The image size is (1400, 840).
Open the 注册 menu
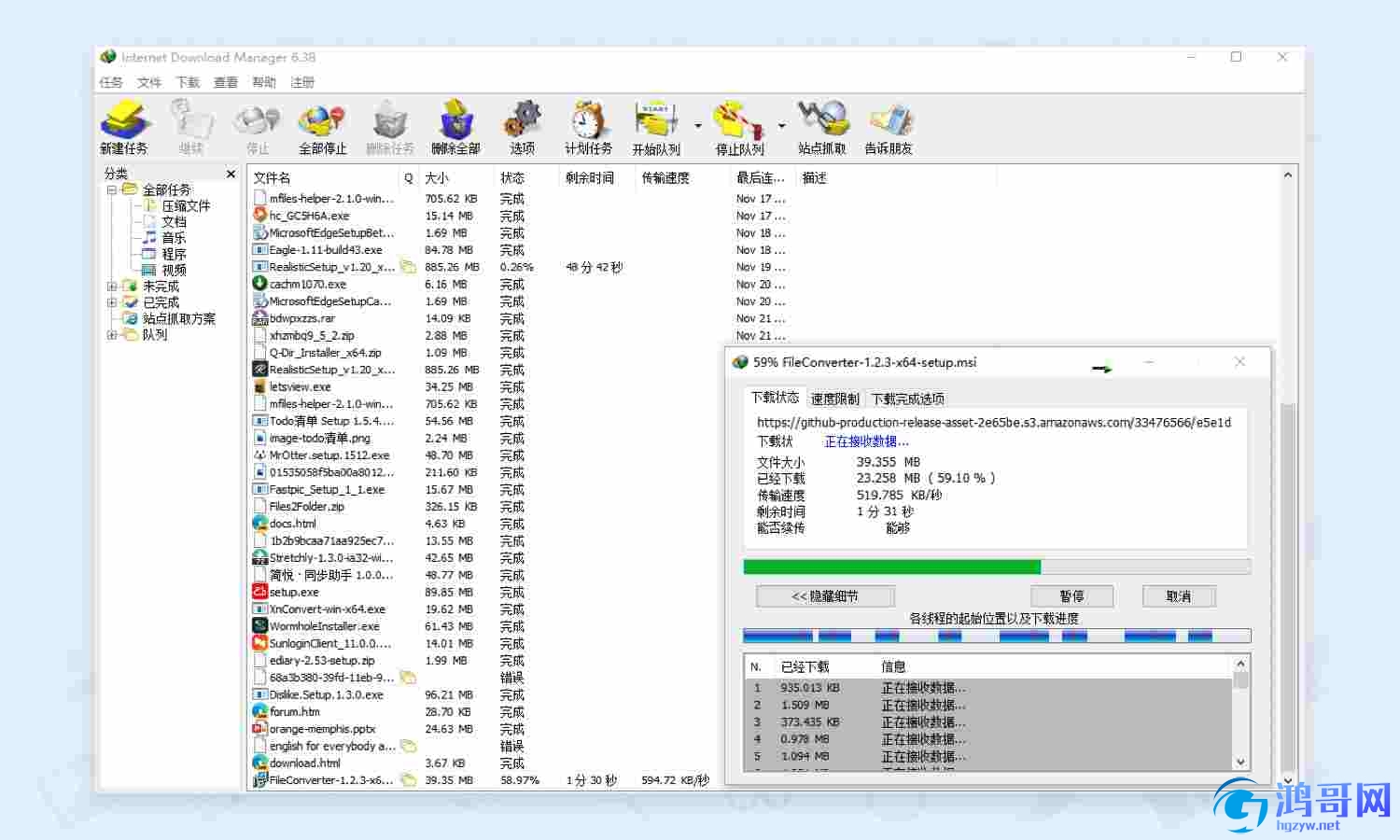coord(302,82)
